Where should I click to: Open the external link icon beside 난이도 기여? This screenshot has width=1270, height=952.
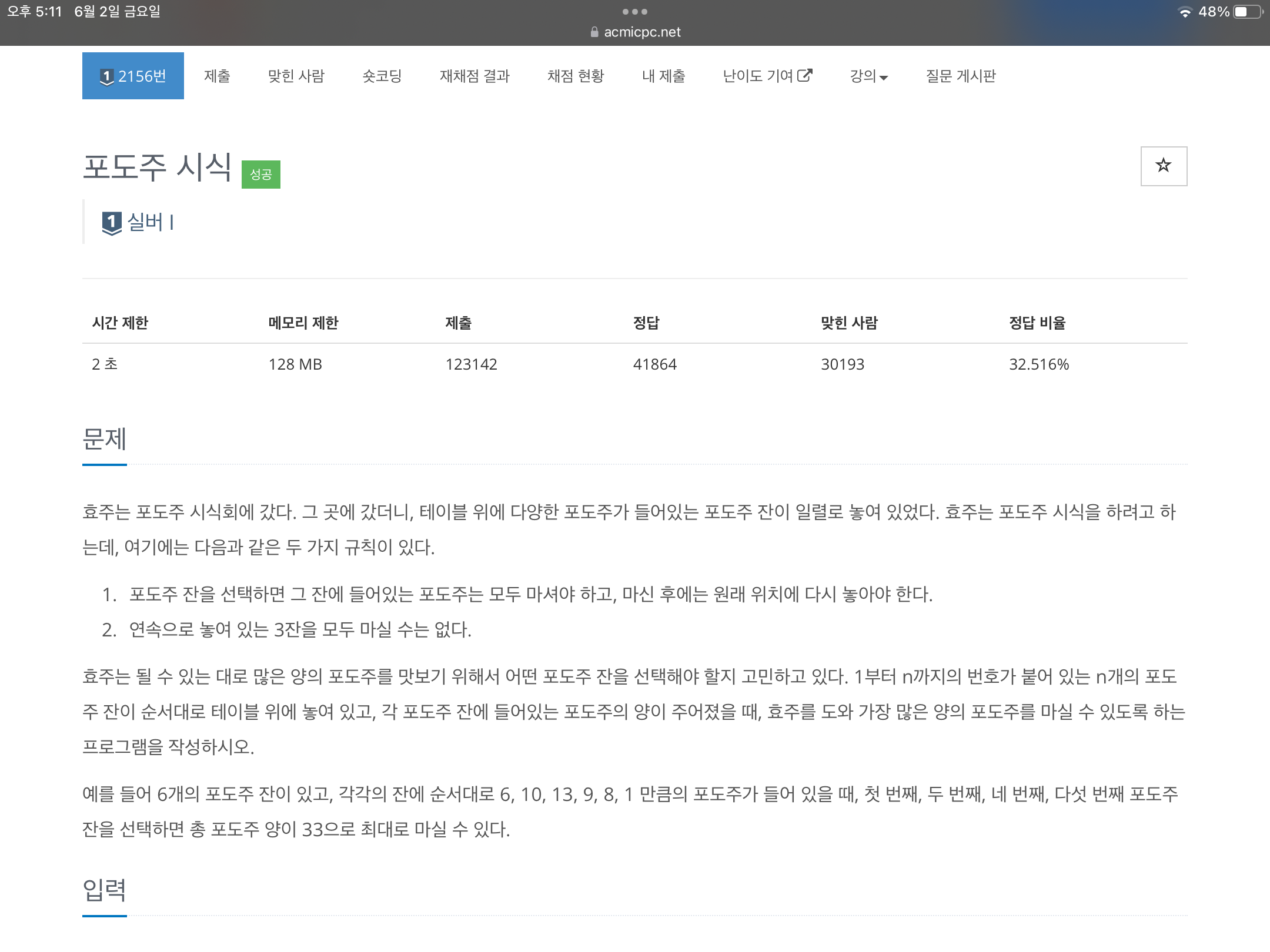click(x=806, y=75)
